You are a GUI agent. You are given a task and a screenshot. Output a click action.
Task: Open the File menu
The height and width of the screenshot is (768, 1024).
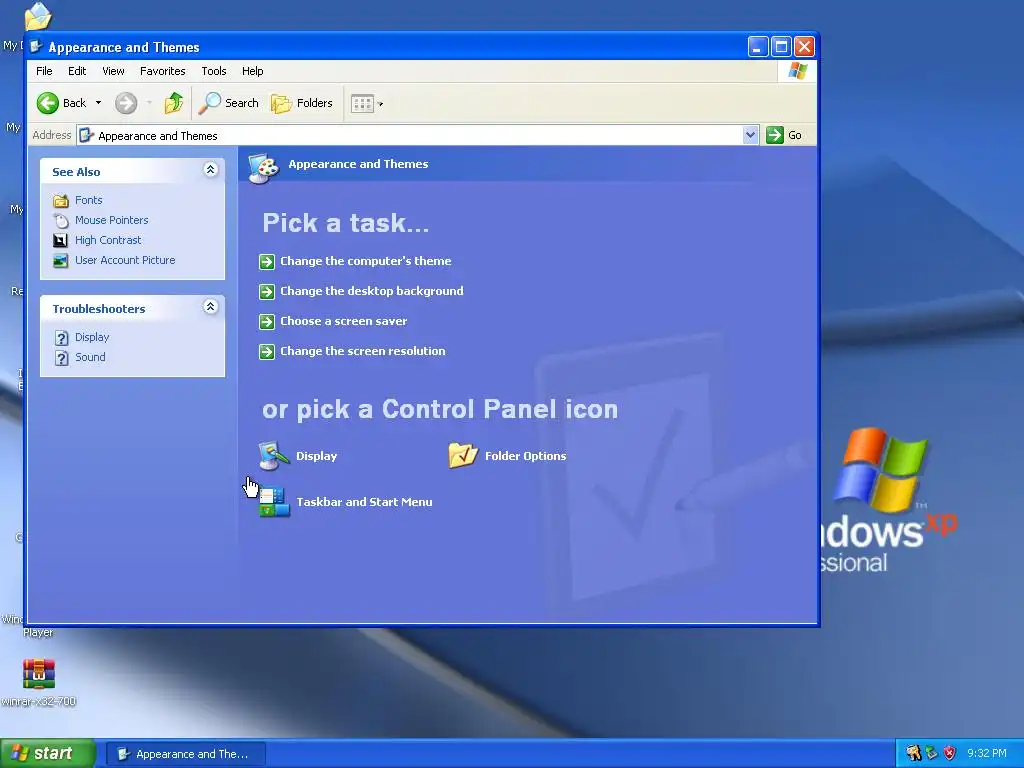(x=44, y=71)
